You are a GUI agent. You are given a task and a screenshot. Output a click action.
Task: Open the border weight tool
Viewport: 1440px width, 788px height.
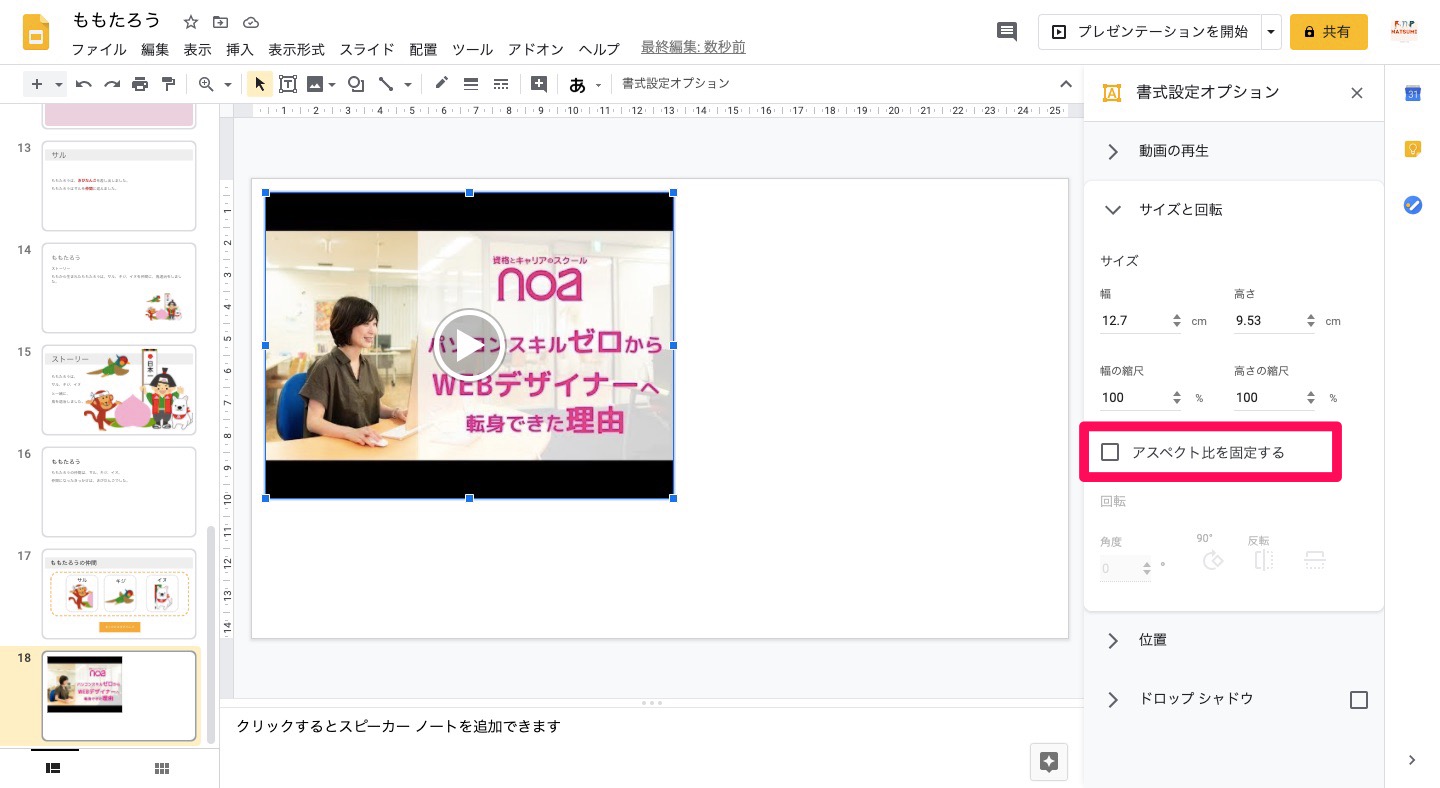(471, 84)
